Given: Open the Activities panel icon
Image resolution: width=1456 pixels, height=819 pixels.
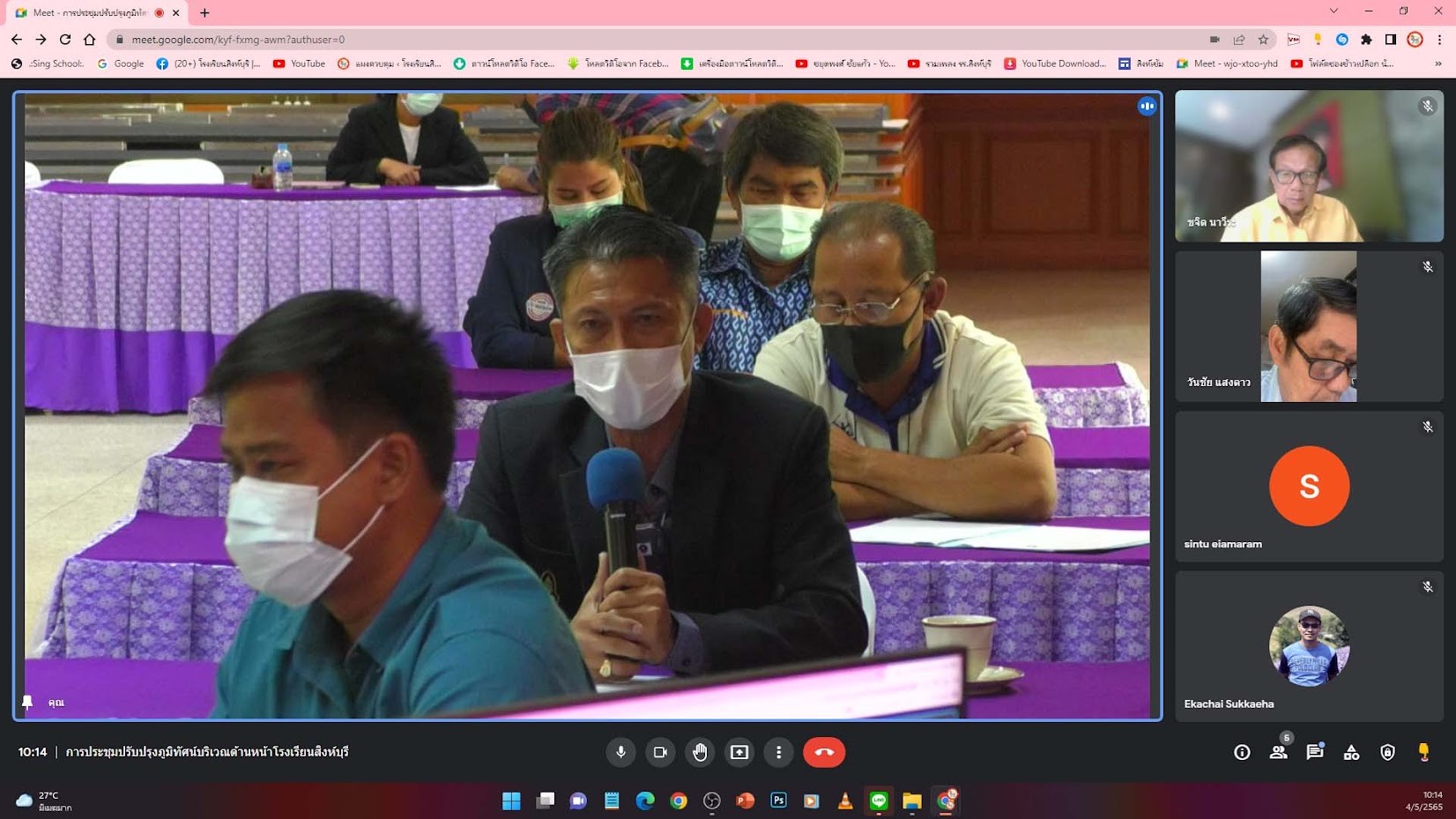Looking at the screenshot, I should click(1351, 752).
